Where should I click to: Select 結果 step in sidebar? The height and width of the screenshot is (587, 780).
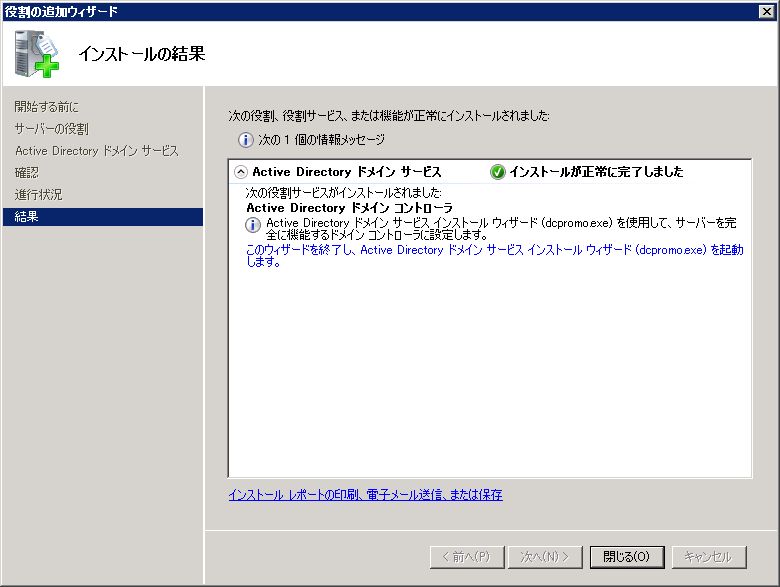pos(102,217)
